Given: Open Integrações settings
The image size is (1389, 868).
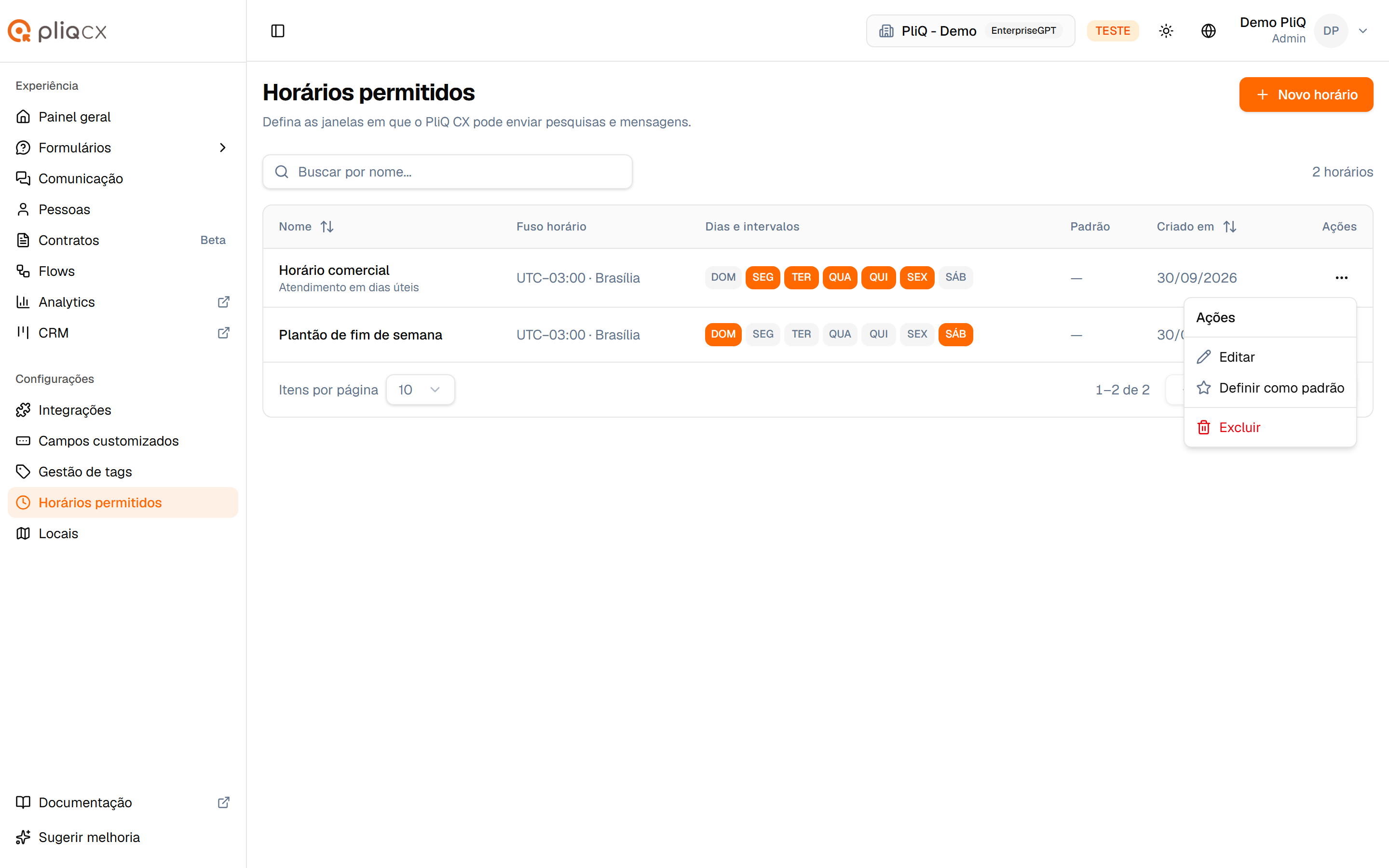Looking at the screenshot, I should pos(123,410).
